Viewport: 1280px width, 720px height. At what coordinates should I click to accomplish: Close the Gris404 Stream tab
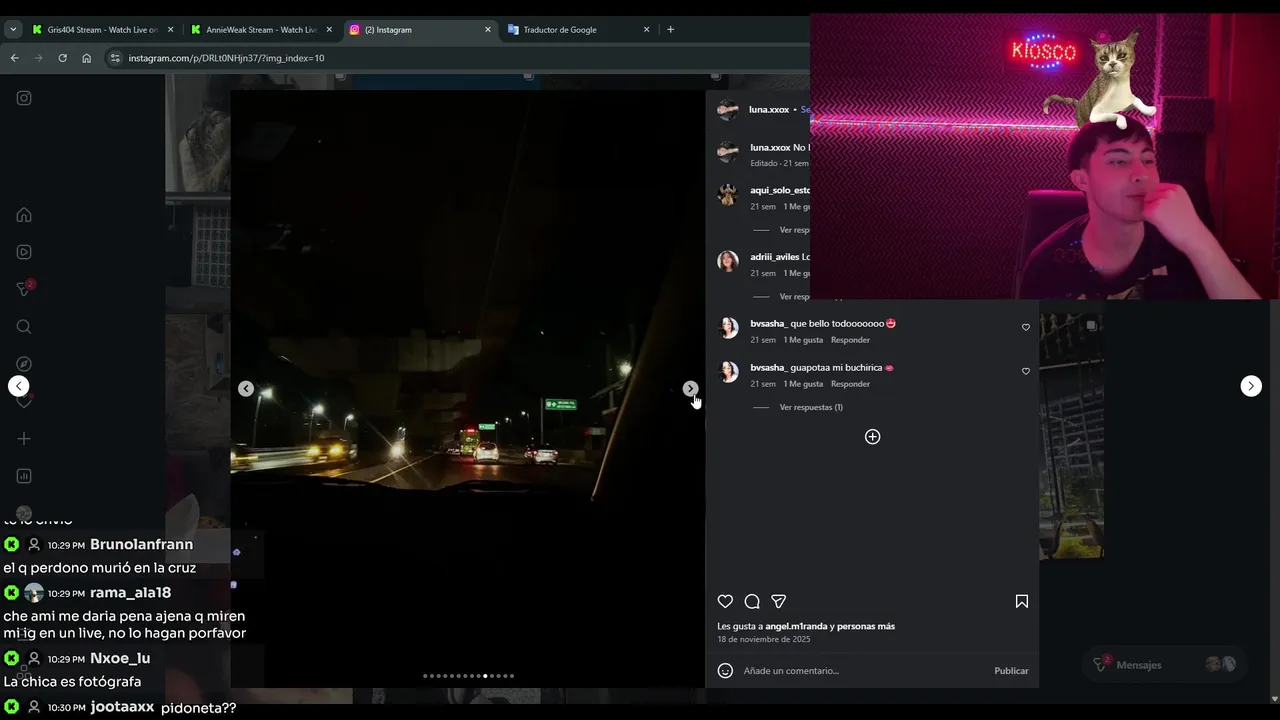170,30
